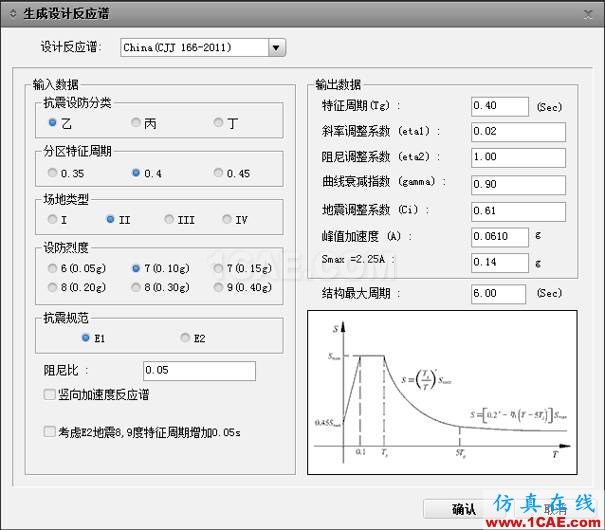This screenshot has width=605, height=530.
Task: Select intensity 8 (0.20g) option
Action: (x=52, y=287)
